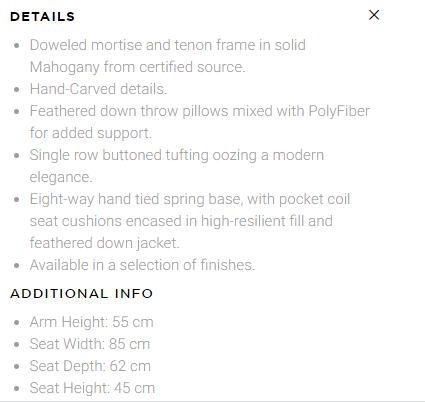Click the 'Hand-Carved details.' bullet item
Screen dimensions: 425x402
pyautogui.click(x=98, y=89)
